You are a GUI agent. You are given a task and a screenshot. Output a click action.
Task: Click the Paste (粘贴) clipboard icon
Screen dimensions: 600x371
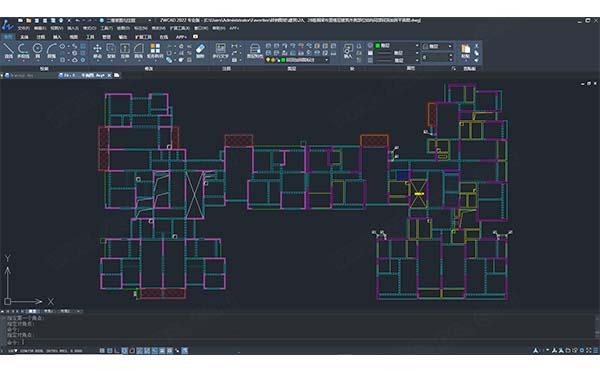465,50
